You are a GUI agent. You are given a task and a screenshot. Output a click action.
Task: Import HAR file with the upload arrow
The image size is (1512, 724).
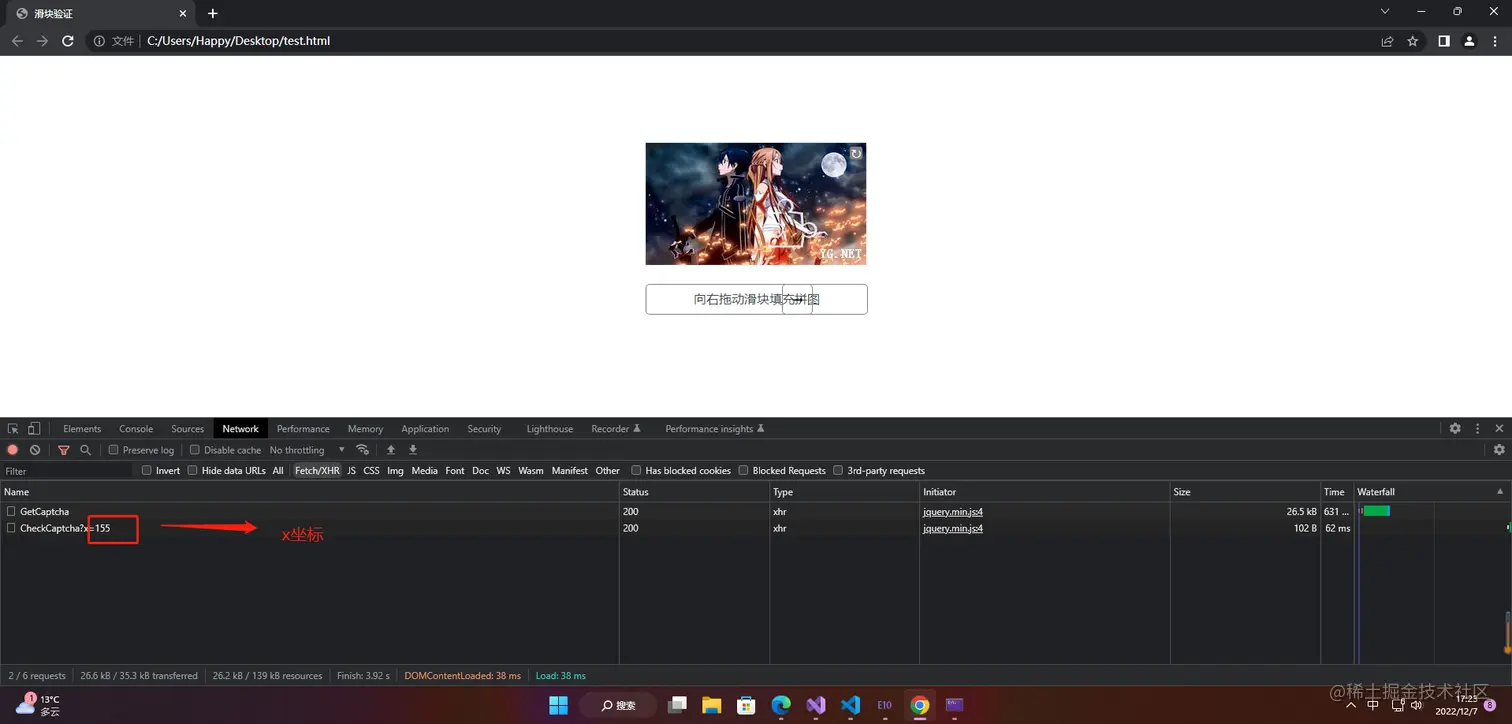point(391,450)
